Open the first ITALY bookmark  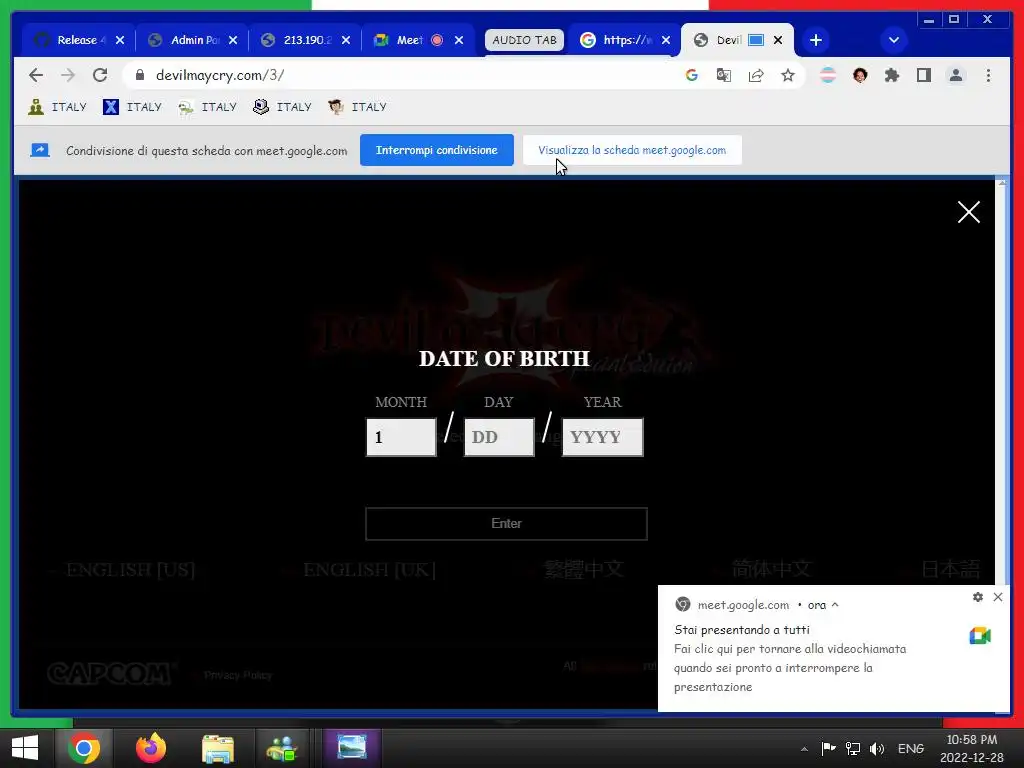pos(57,106)
